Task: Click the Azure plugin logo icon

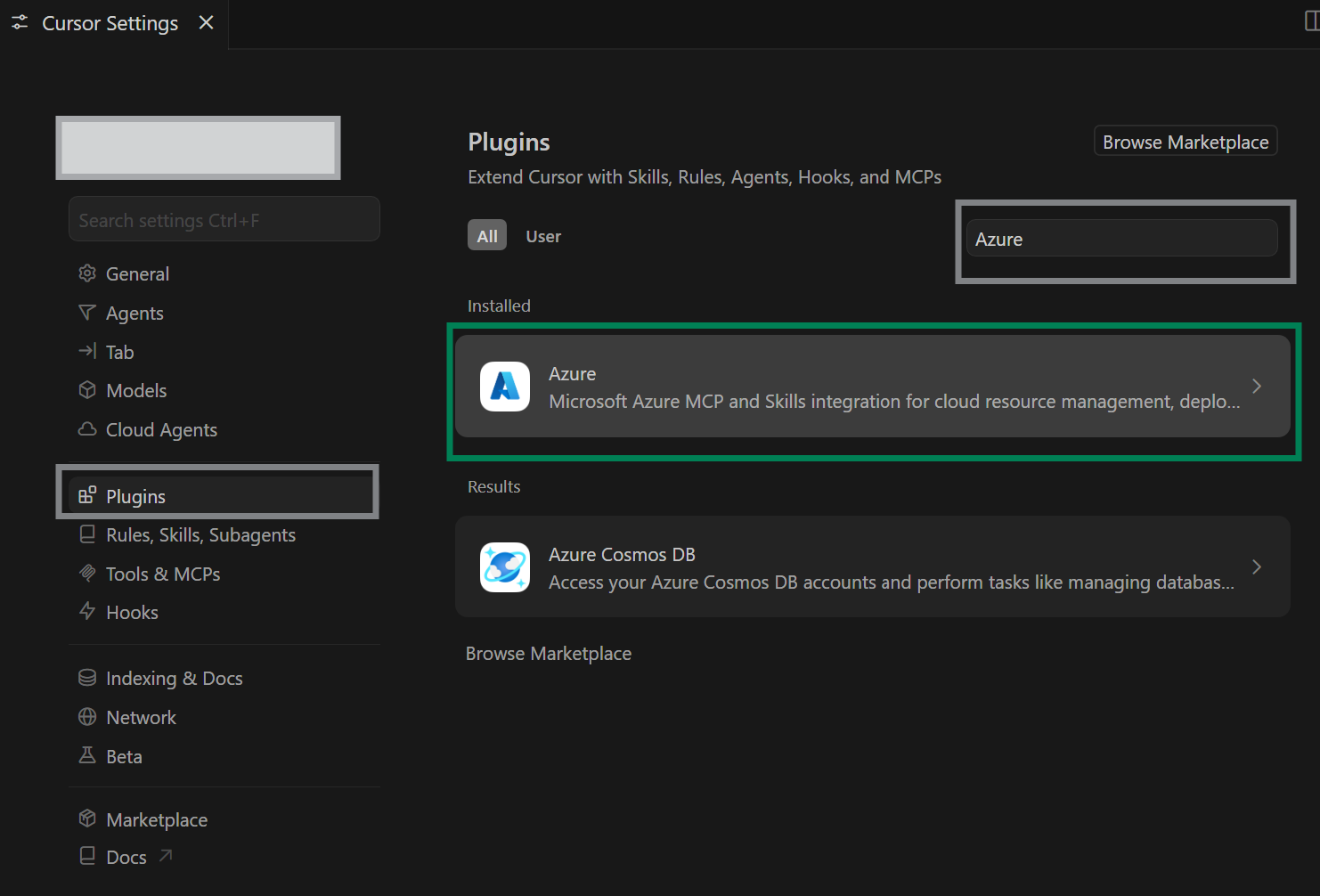Action: [505, 387]
